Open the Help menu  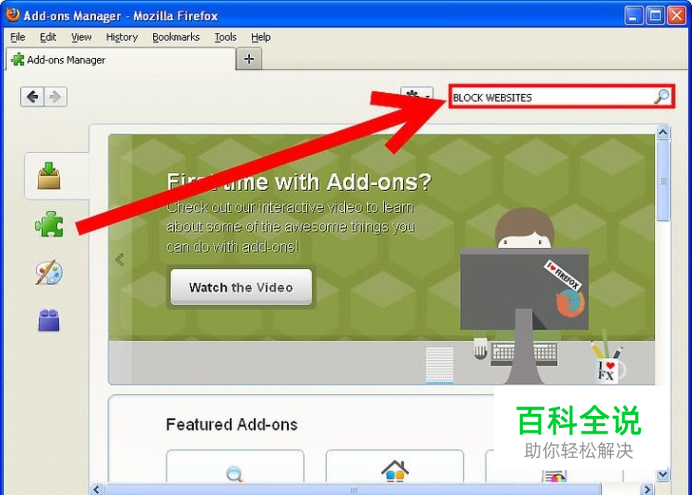tap(261, 37)
